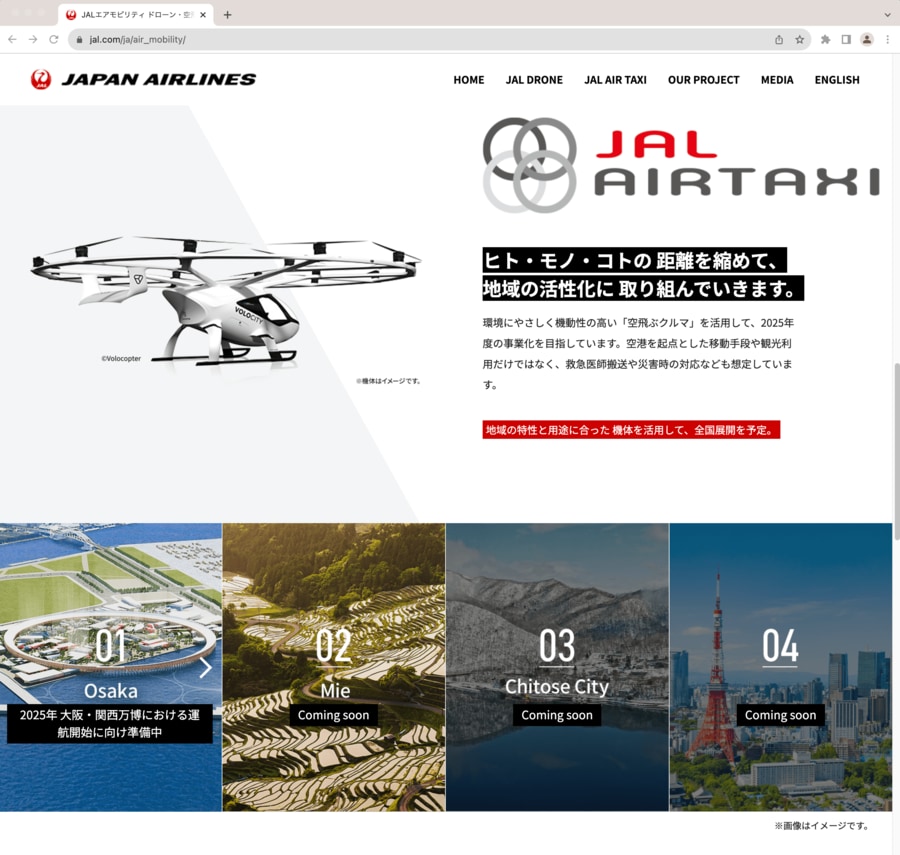Open the browser extensions puzzle icon

(826, 39)
